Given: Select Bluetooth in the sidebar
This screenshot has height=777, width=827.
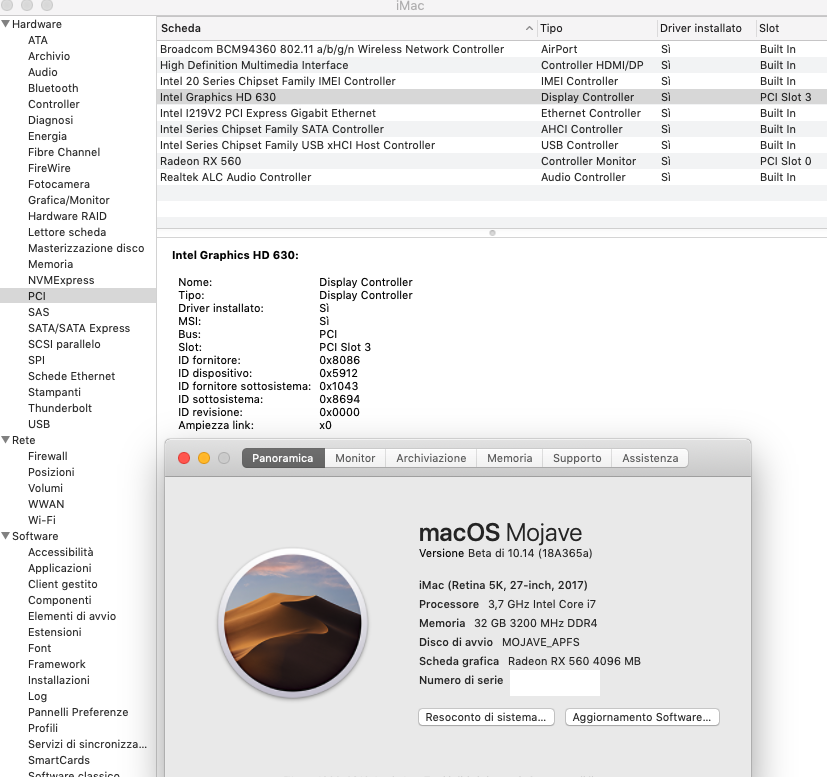Looking at the screenshot, I should pos(53,88).
